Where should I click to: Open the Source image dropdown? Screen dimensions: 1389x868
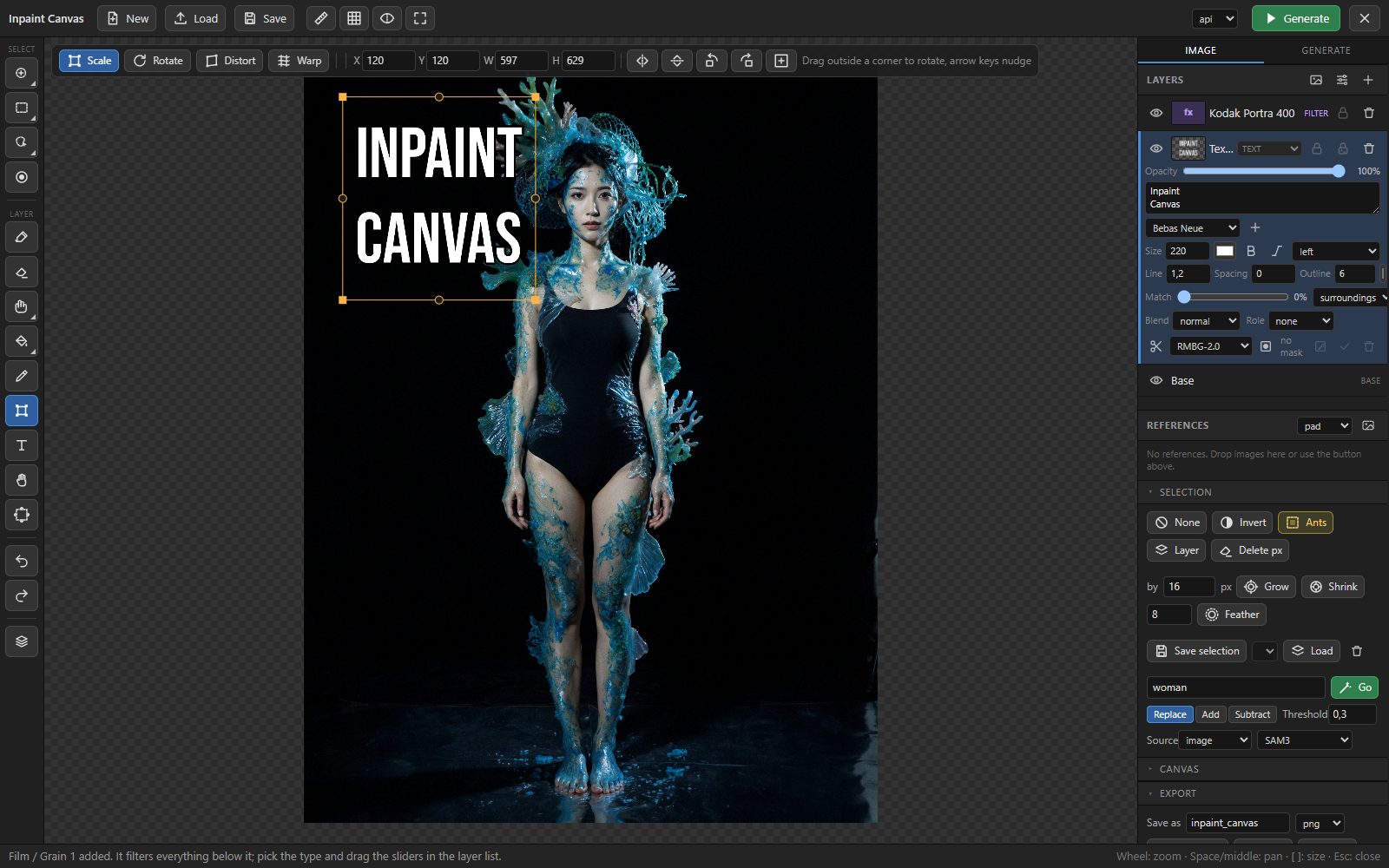point(1215,740)
